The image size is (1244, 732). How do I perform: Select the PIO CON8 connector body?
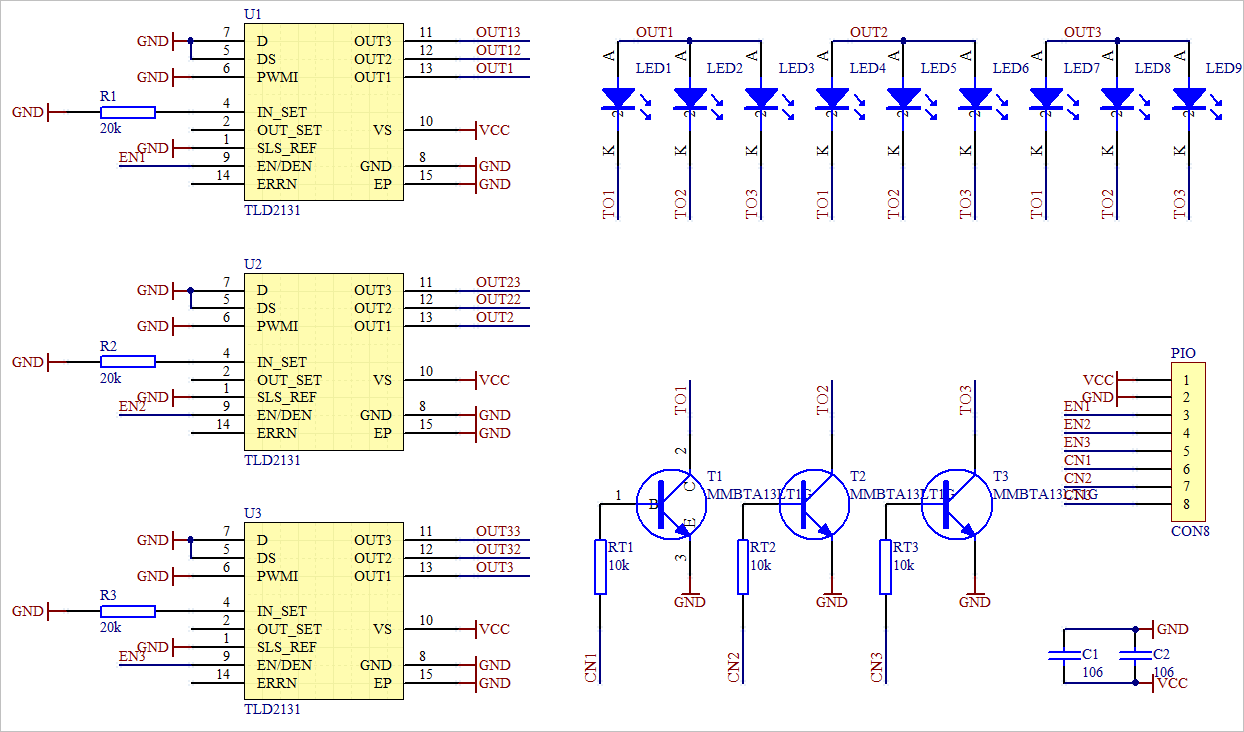tap(1189, 442)
